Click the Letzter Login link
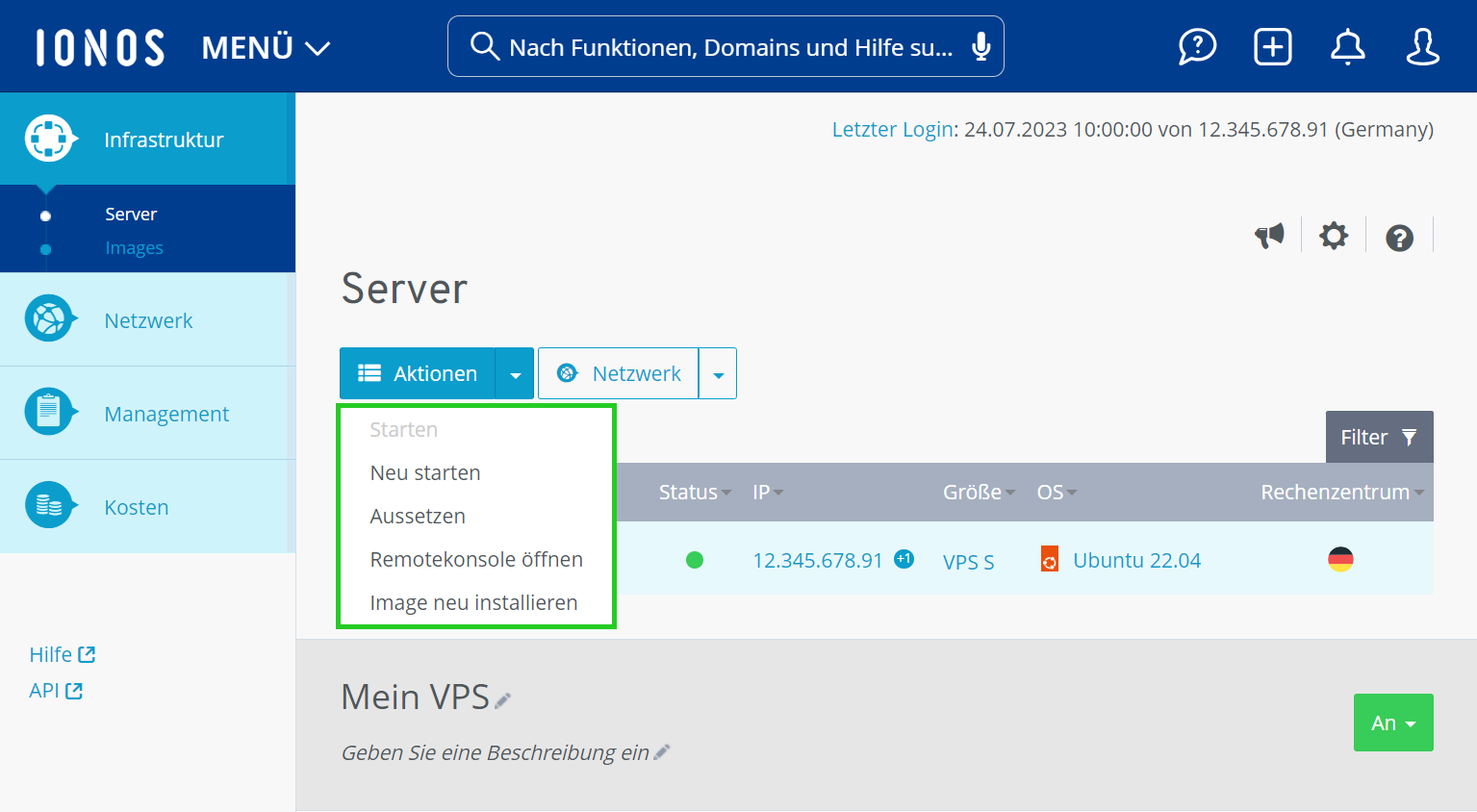The image size is (1477, 812). (x=893, y=129)
